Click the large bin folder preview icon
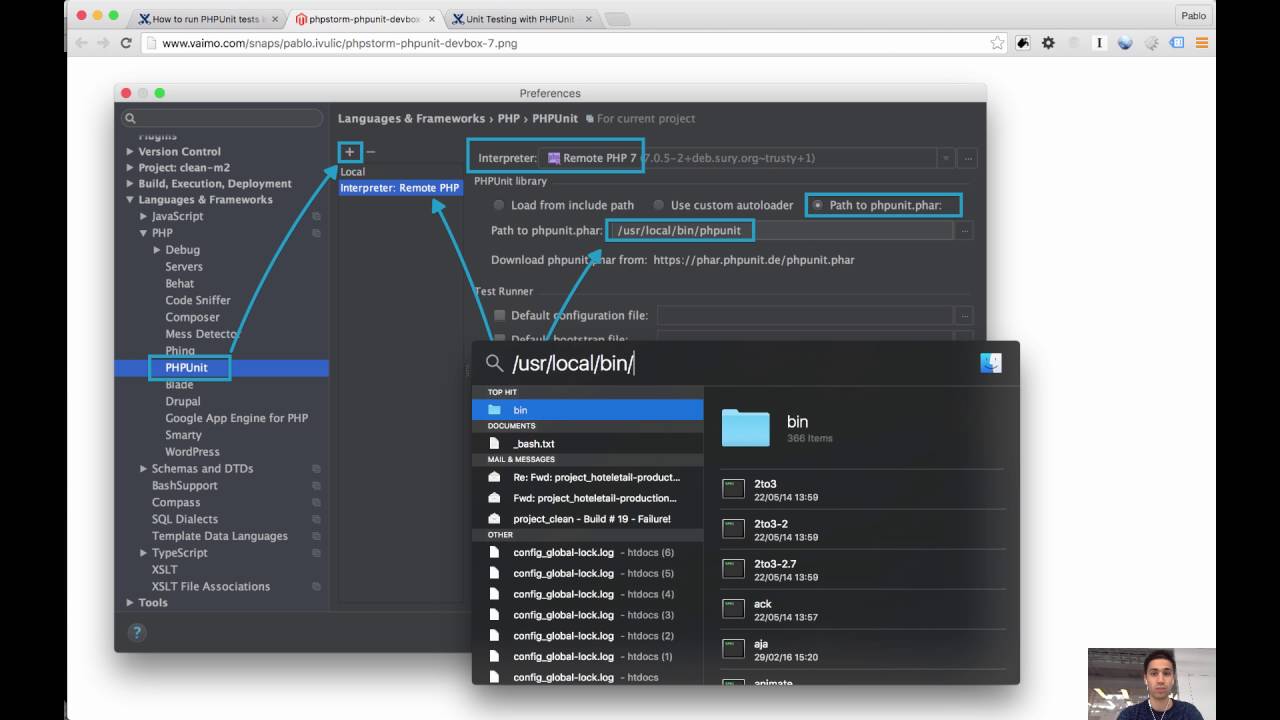This screenshot has height=720, width=1280. [745, 428]
